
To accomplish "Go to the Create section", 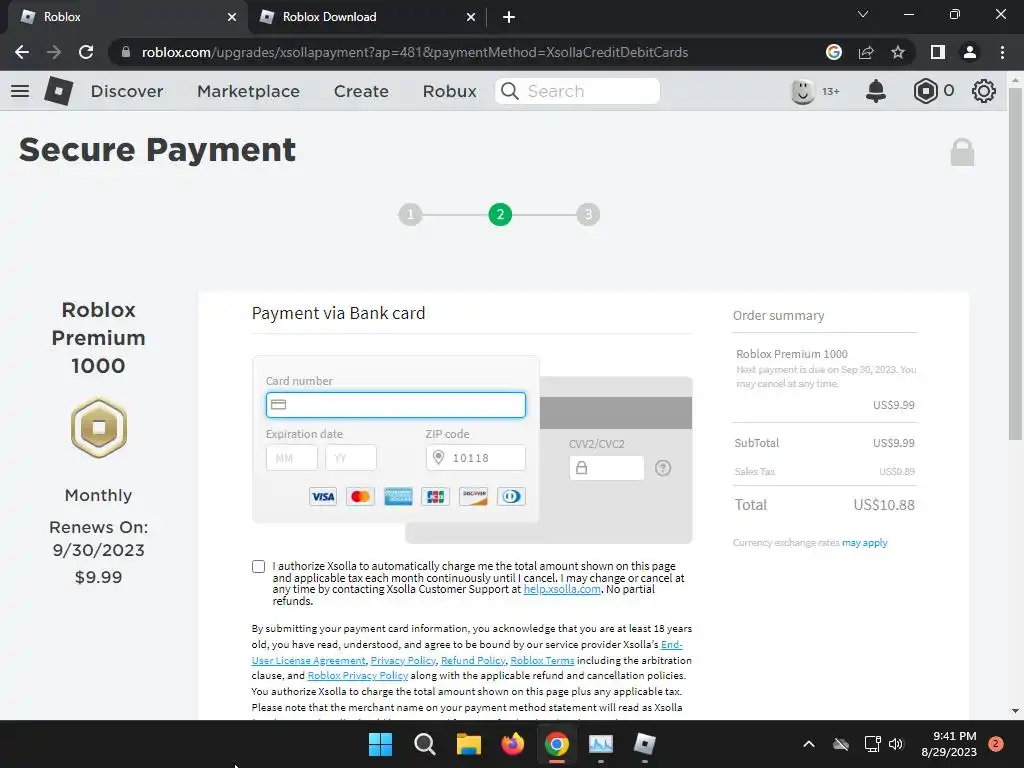I will click(x=361, y=91).
